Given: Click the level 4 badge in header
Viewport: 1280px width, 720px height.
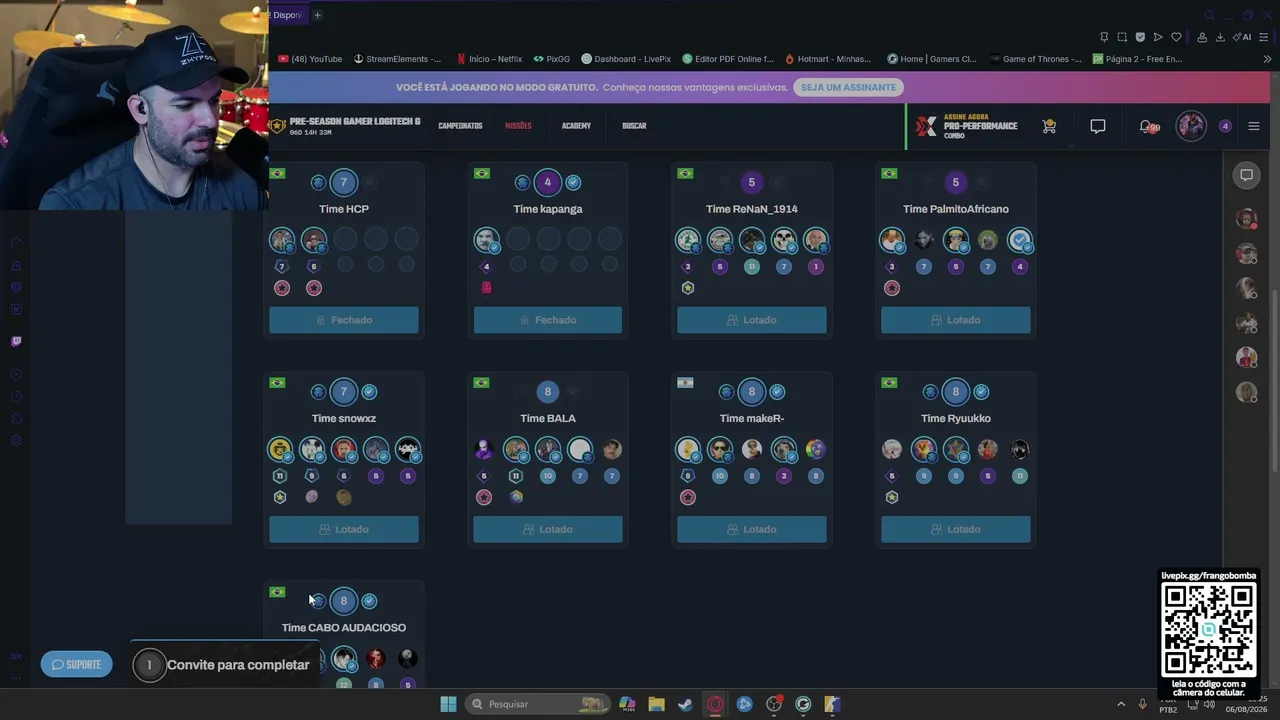Looking at the screenshot, I should click(1225, 126).
